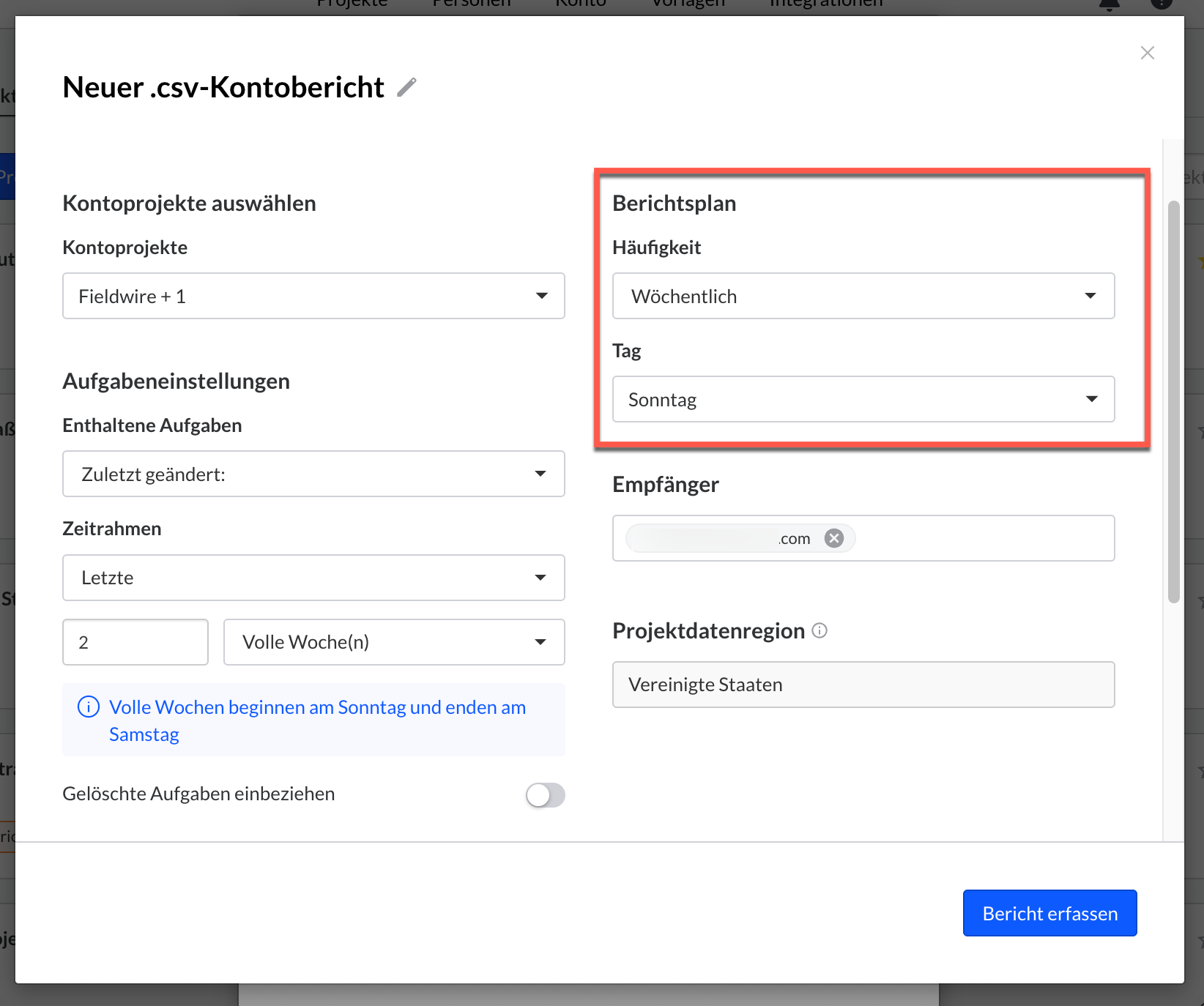Click the number of weeks input field

click(x=135, y=642)
